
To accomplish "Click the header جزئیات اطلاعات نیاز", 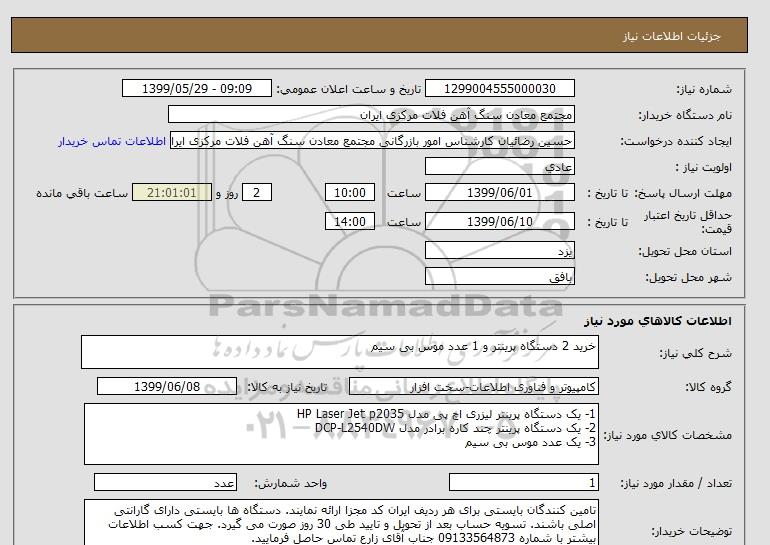I will click(x=672, y=36).
